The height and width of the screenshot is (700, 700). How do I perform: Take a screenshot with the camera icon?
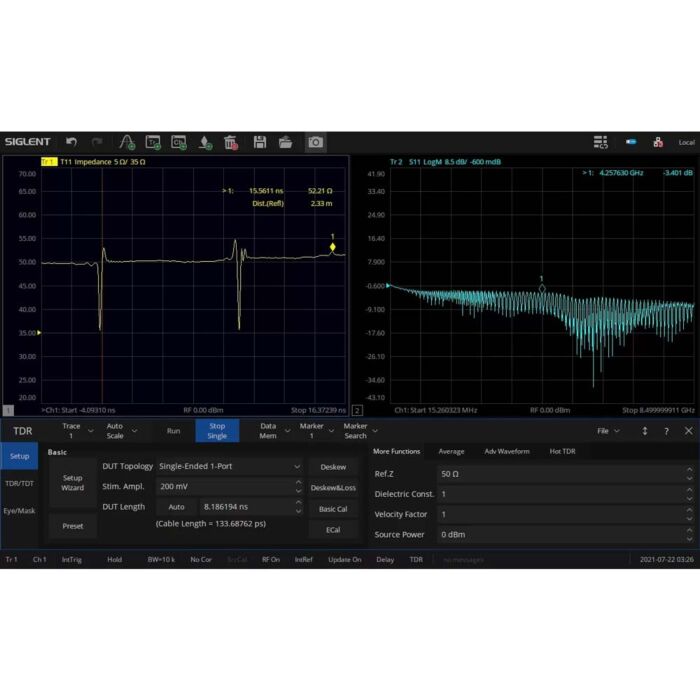pos(315,142)
